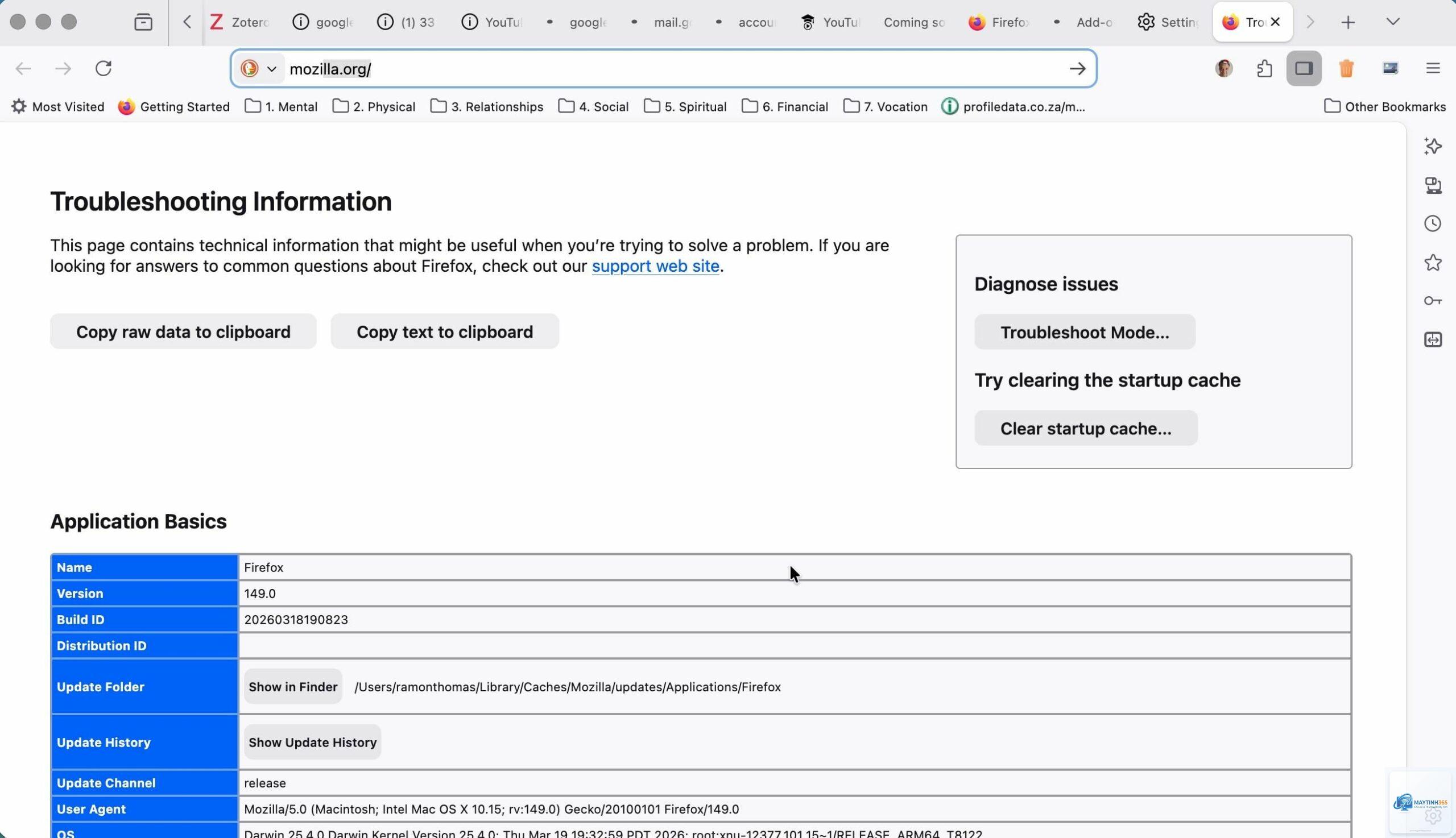Click Show in Finder button
Viewport: 1456px width, 838px height.
[293, 687]
